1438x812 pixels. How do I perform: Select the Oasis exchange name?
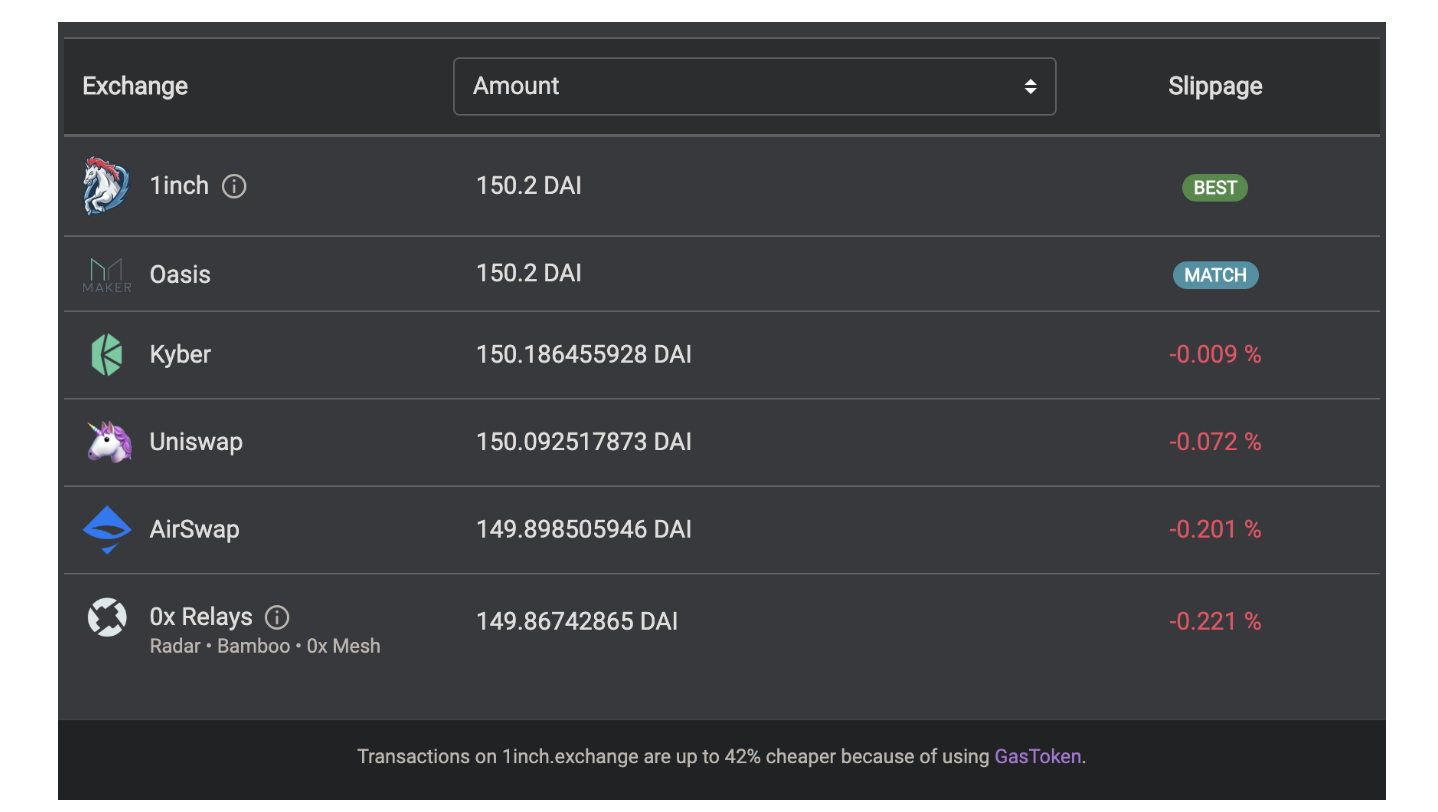coord(180,274)
